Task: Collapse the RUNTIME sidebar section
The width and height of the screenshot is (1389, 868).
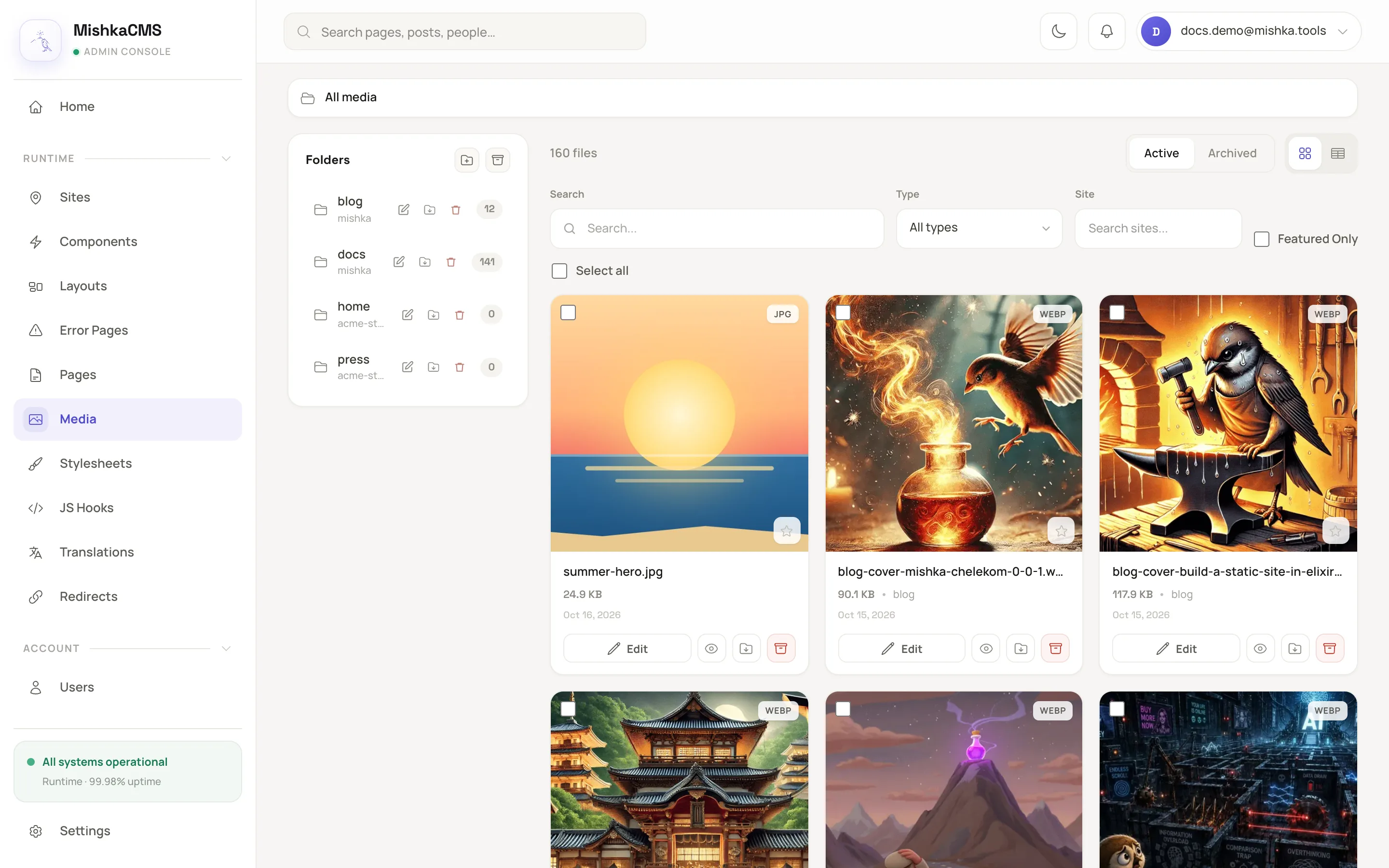Action: click(226, 159)
